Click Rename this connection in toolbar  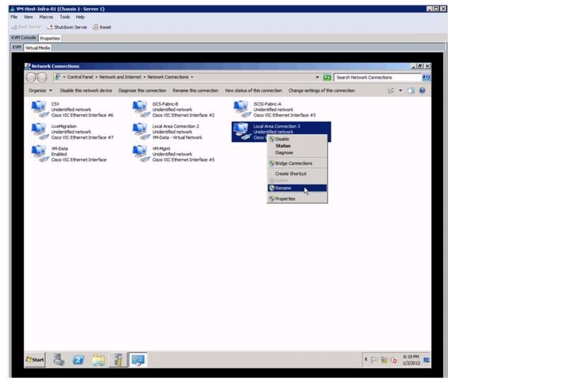[x=195, y=90]
